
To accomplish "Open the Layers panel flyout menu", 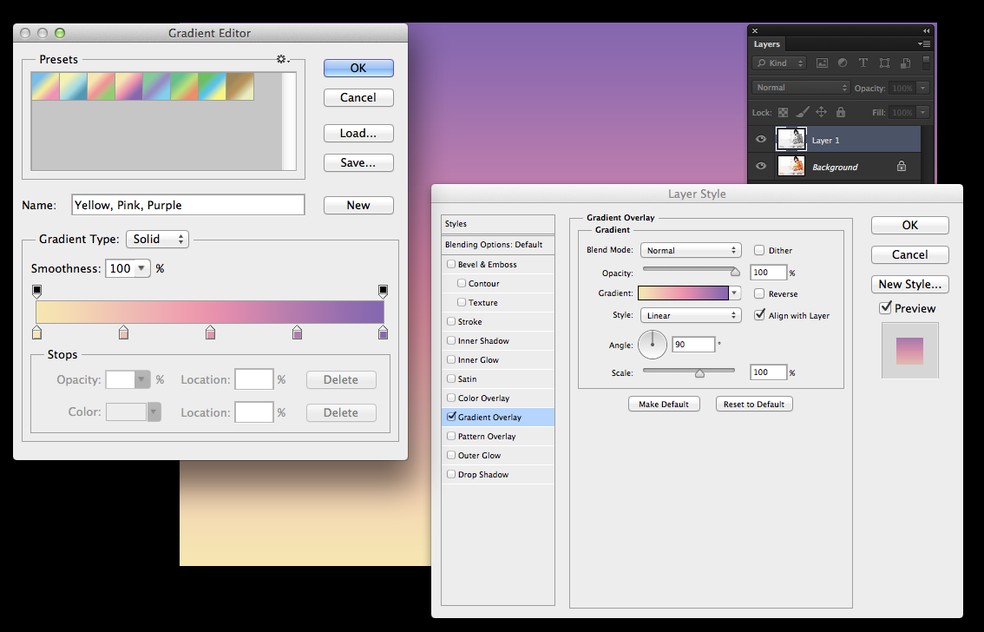I will point(924,44).
